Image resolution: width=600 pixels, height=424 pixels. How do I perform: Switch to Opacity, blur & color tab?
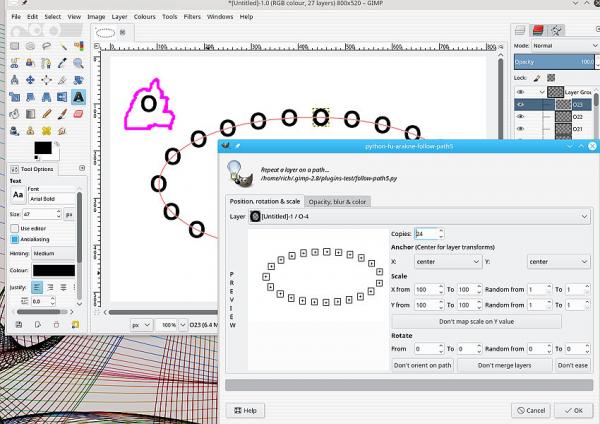pyautogui.click(x=337, y=202)
